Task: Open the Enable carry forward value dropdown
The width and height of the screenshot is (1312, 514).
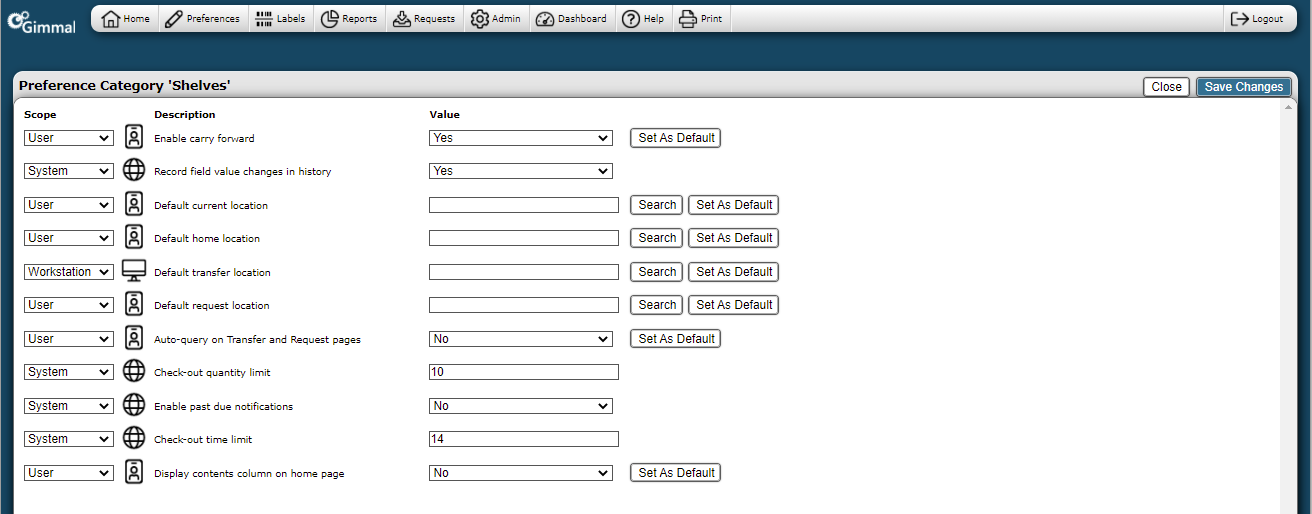Action: click(x=520, y=138)
